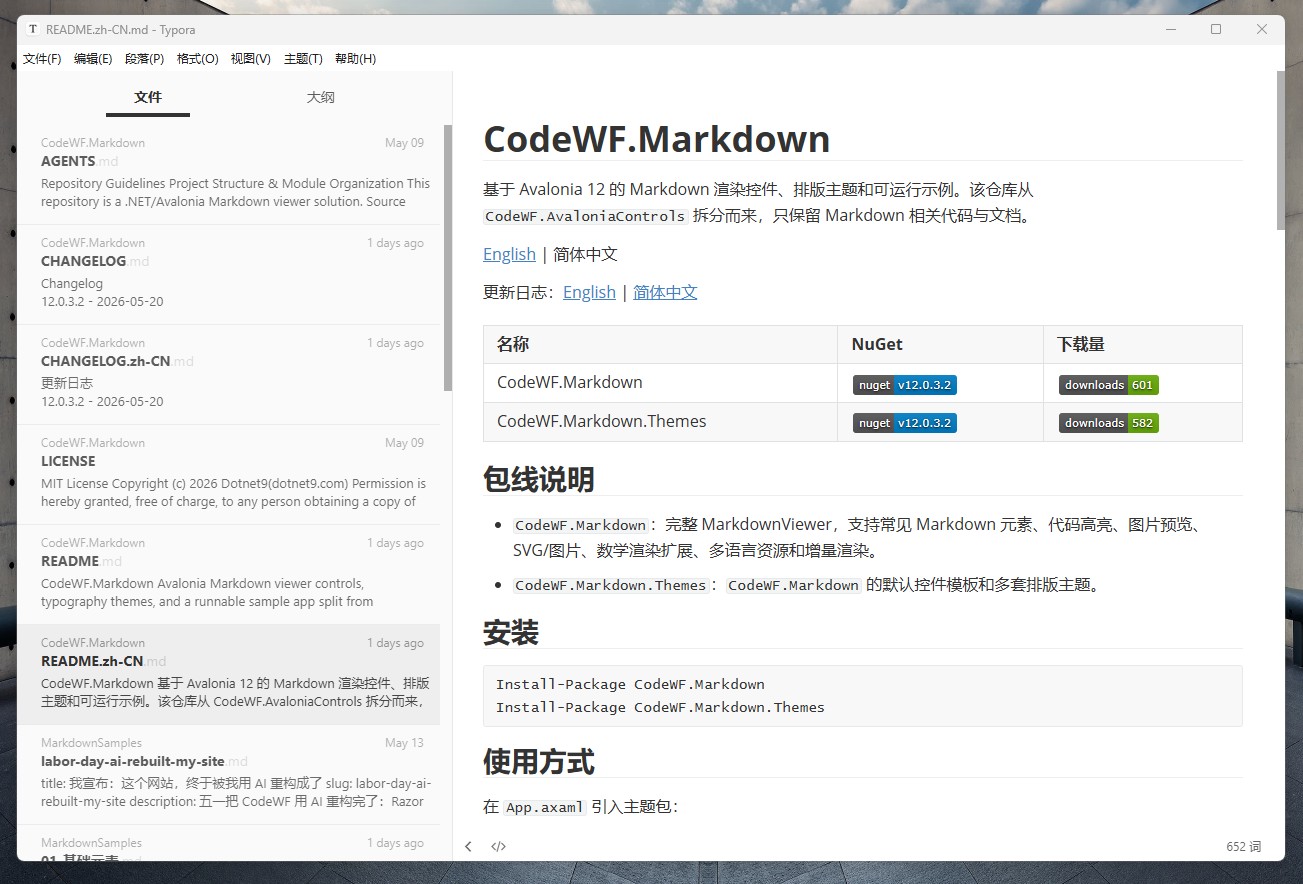
Task: Open the 帮助(H) menu
Action: 355,59
